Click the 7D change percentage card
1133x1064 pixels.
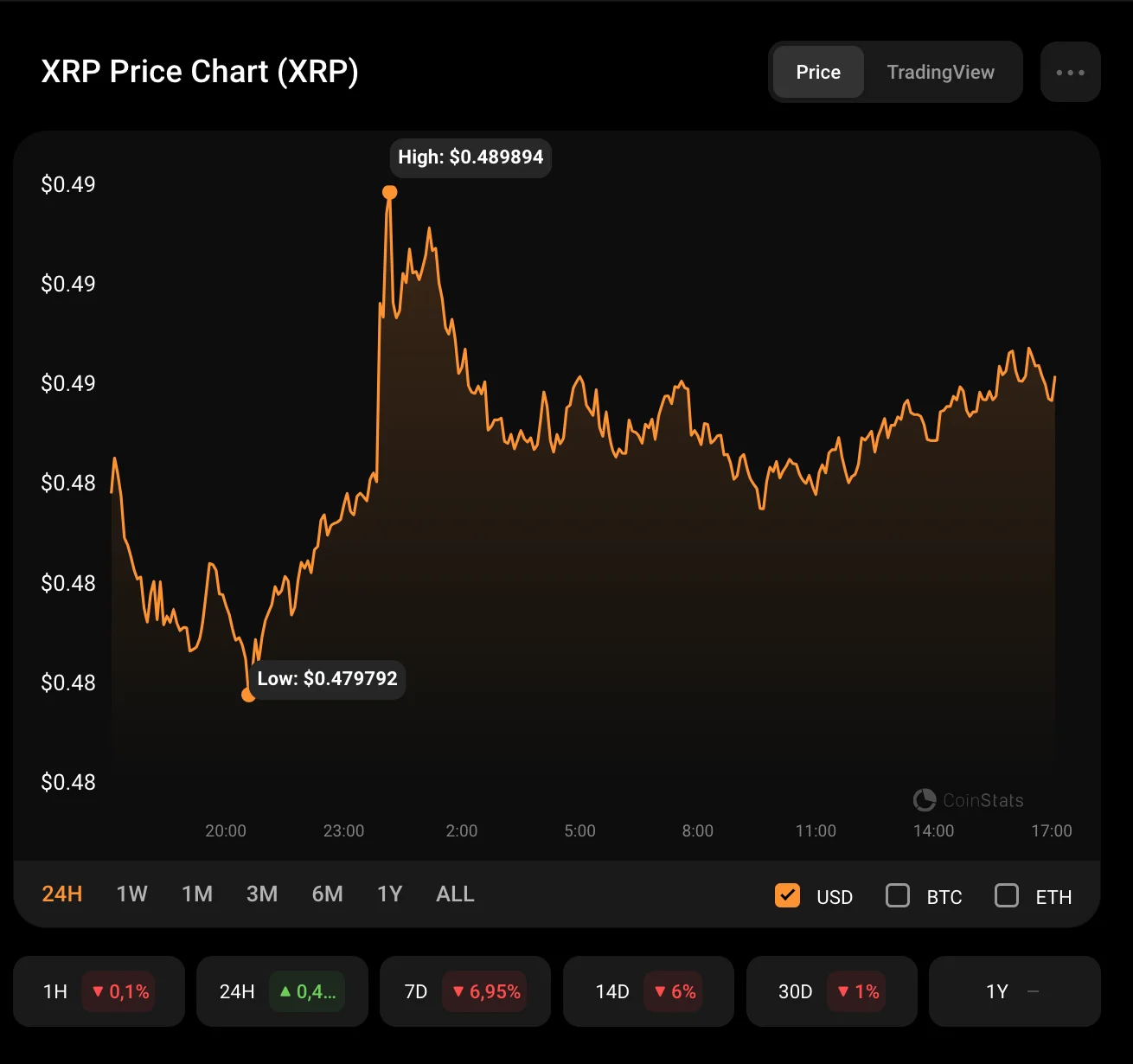click(x=465, y=991)
